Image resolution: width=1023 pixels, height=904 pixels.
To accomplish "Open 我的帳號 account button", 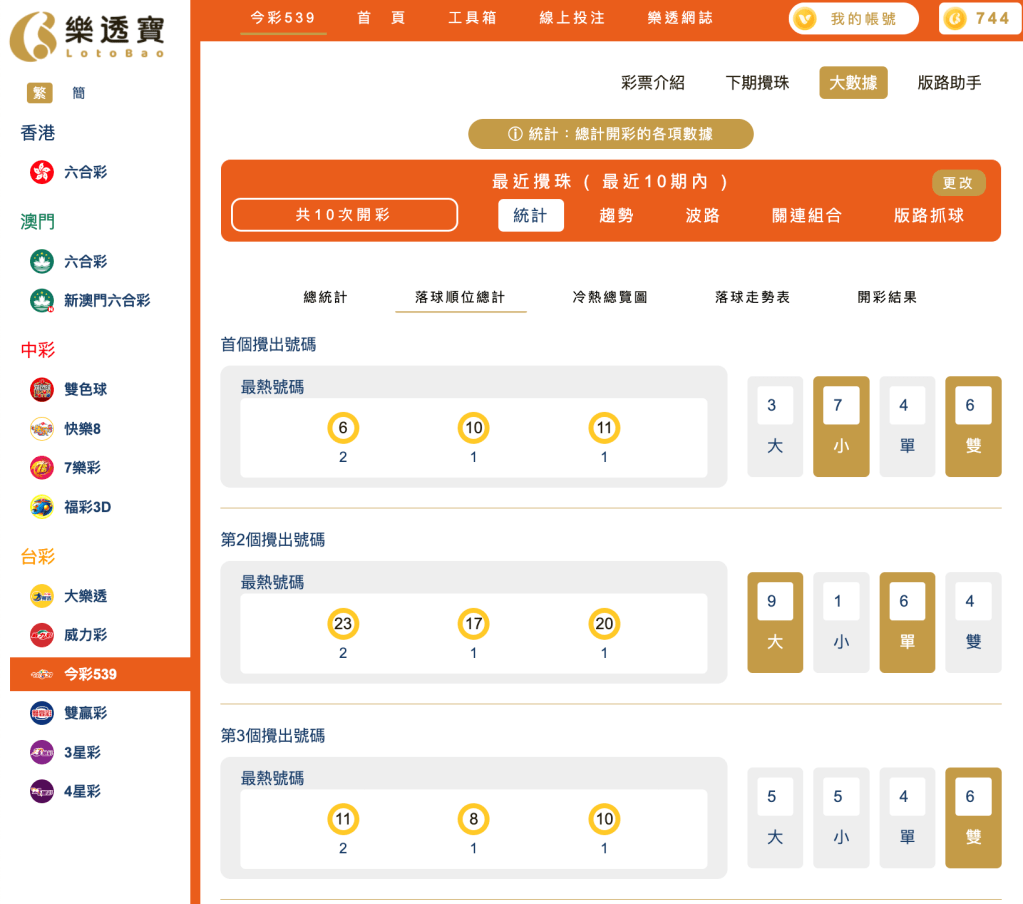I will click(x=853, y=19).
